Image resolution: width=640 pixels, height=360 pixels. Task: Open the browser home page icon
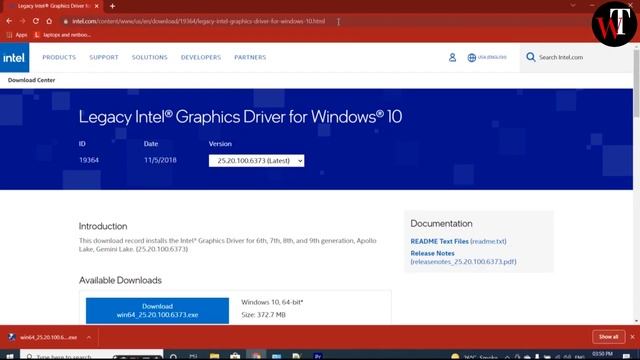[49, 21]
